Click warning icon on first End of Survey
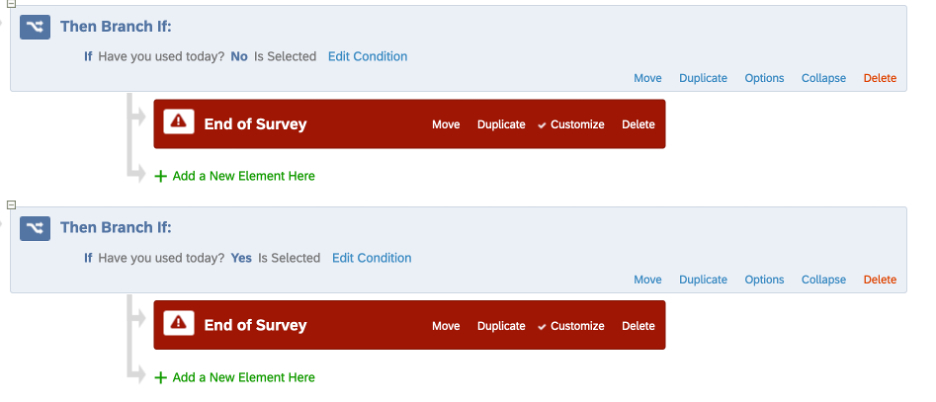The image size is (936, 402). pos(178,124)
